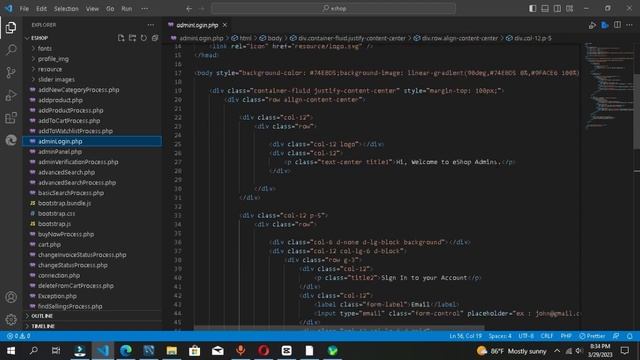Image resolution: width=640 pixels, height=360 pixels.
Task: Change line ending via CRLF
Action: 547,336
